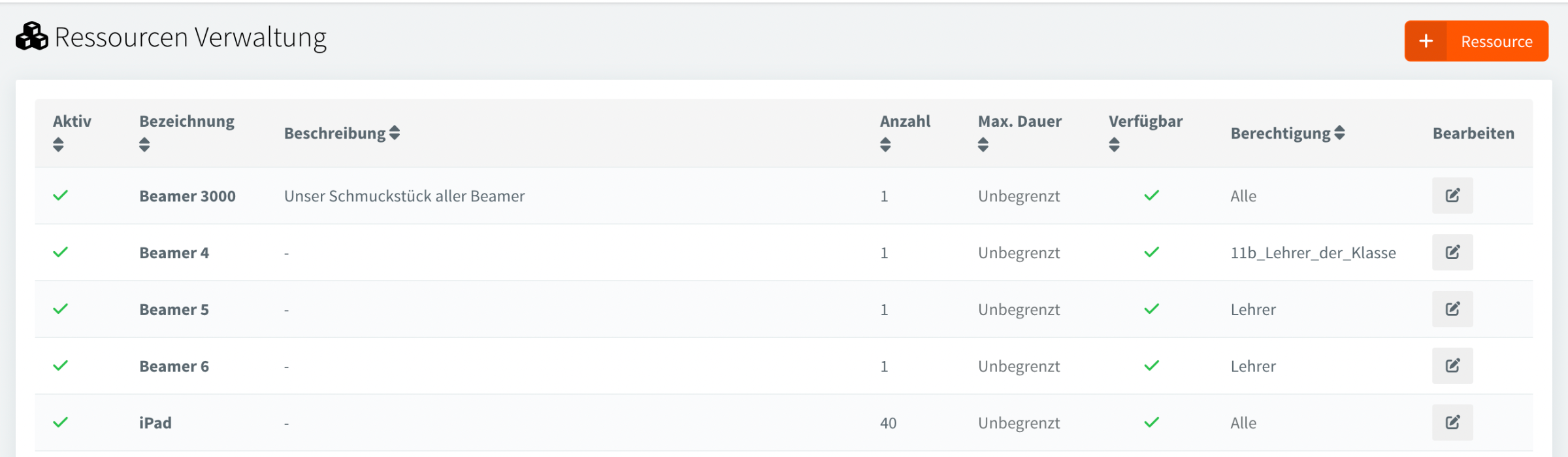The image size is (1568, 457).
Task: Click the Beamer 4 resource name
Action: 174,253
